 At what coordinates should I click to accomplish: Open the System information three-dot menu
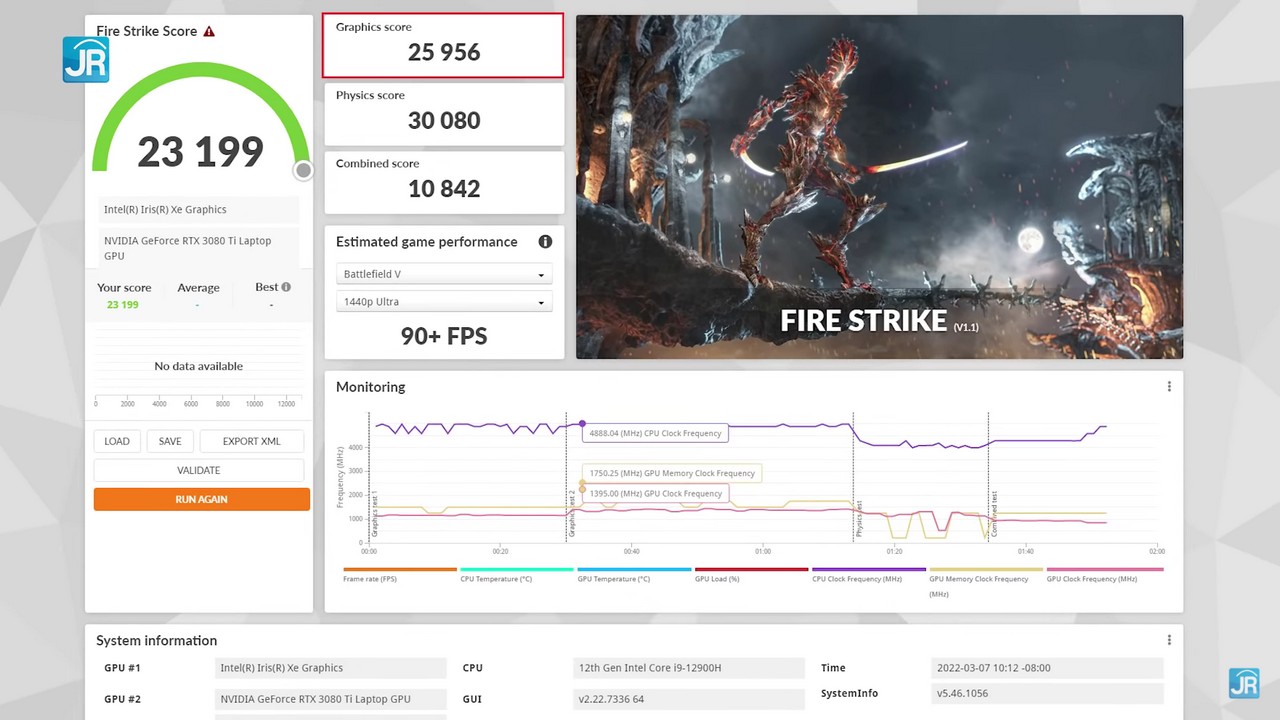[x=1169, y=640]
